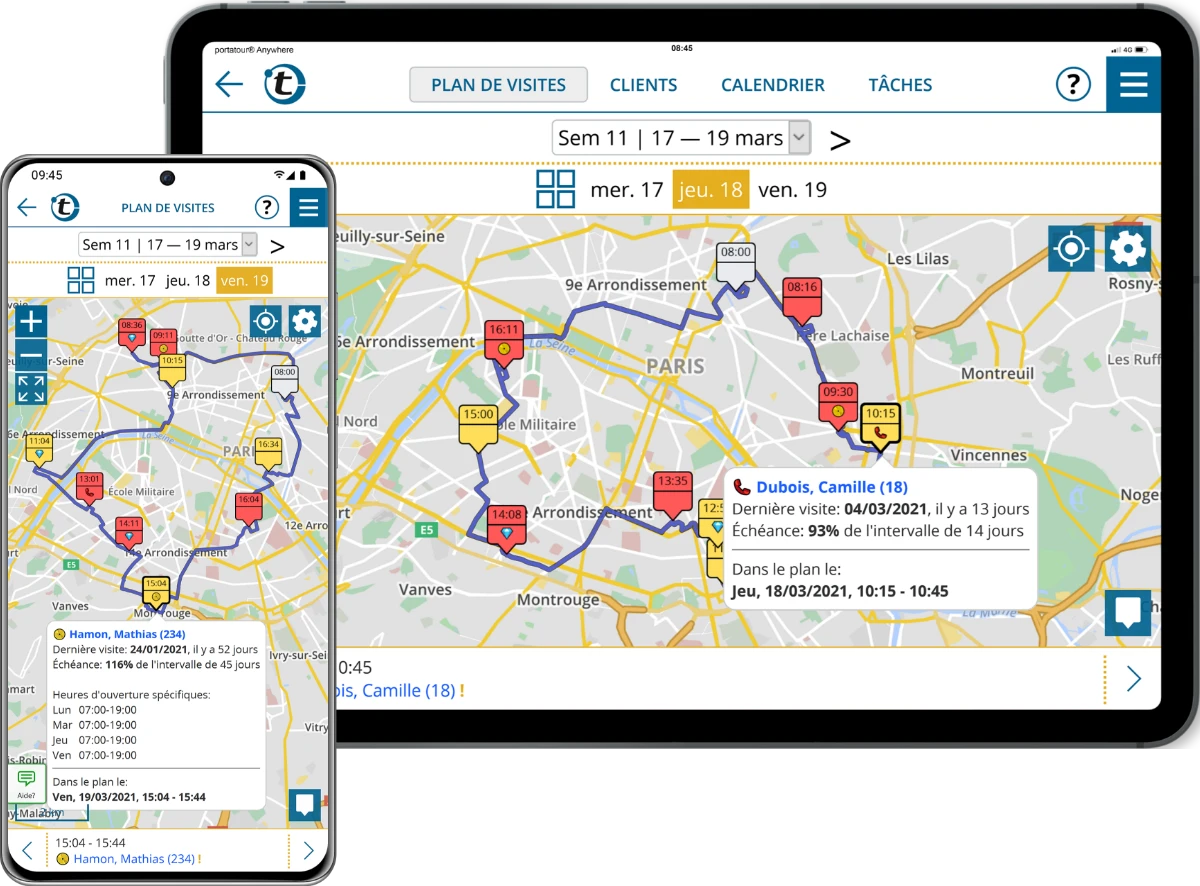Viewport: 1200px width, 886px height.
Task: Tap the portatour logo on the phone
Action: (x=65, y=207)
